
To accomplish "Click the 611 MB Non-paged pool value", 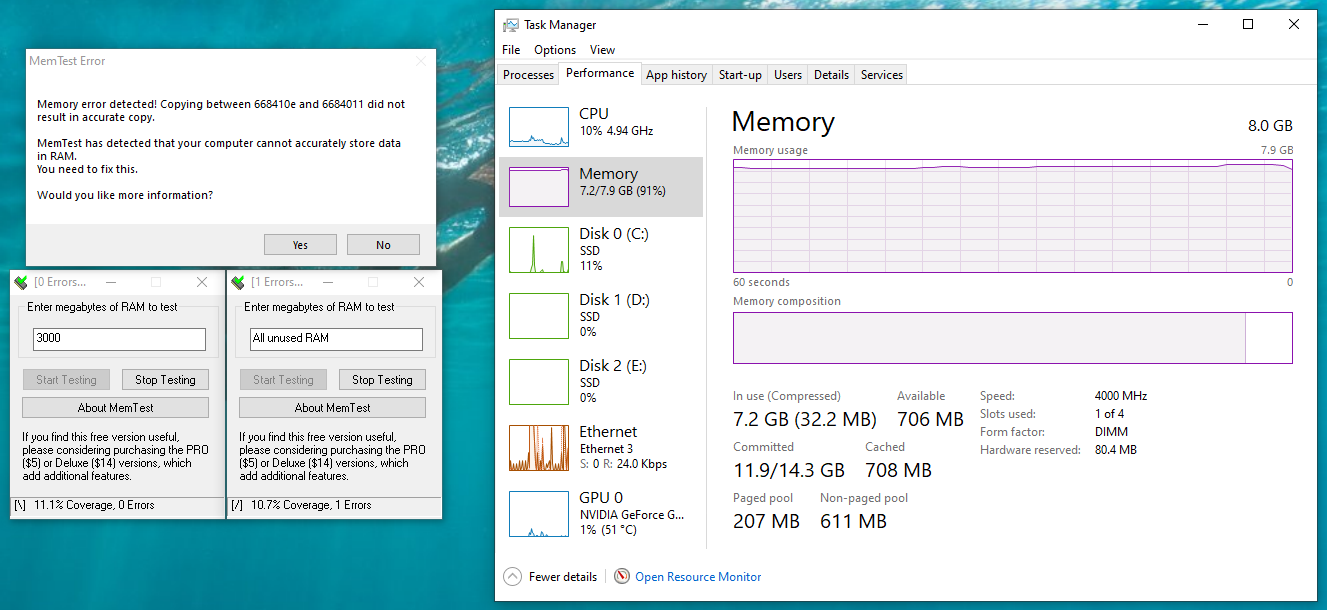I will click(x=853, y=521).
